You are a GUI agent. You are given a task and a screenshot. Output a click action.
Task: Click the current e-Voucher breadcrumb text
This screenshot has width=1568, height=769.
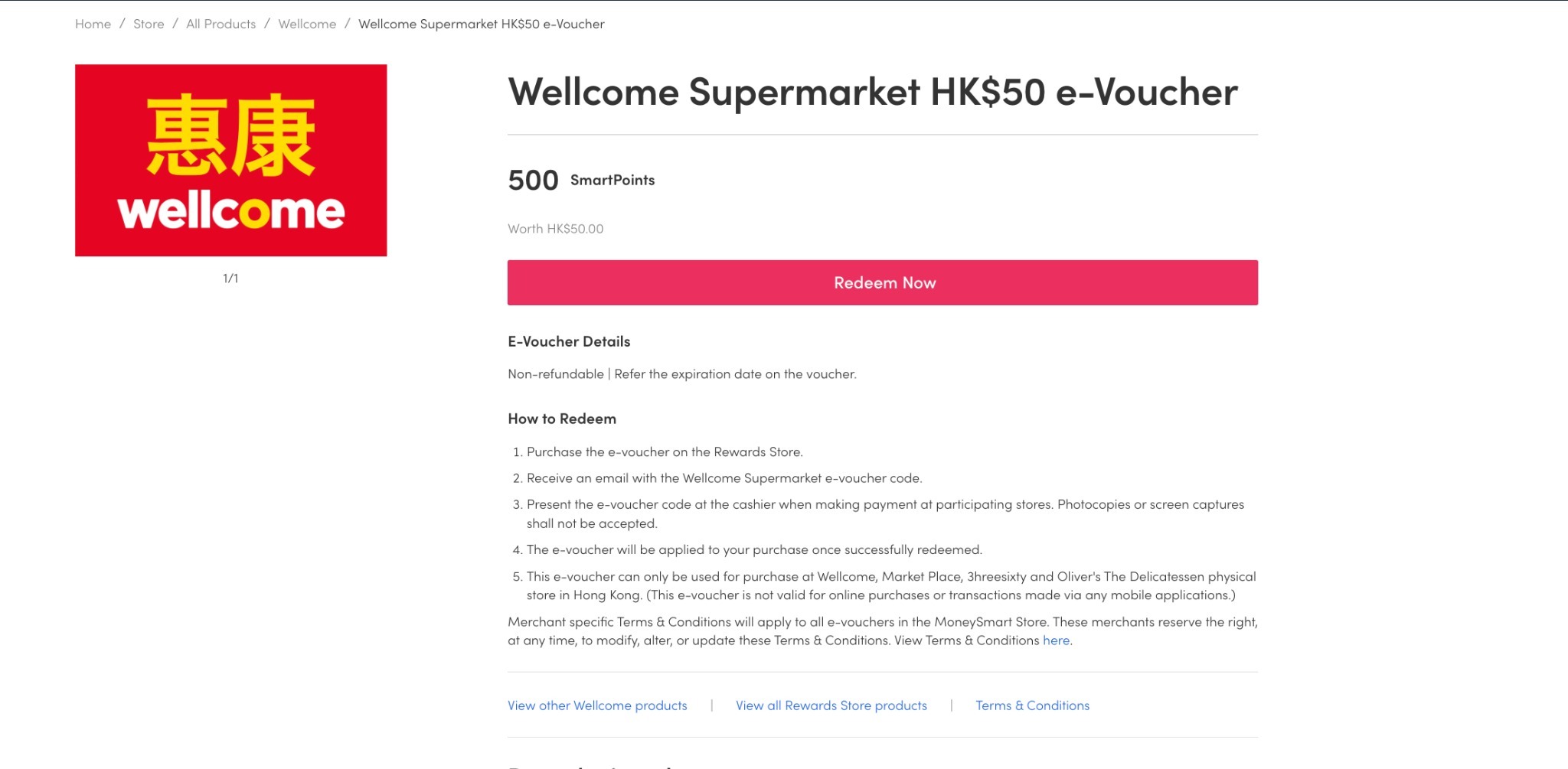tap(481, 24)
